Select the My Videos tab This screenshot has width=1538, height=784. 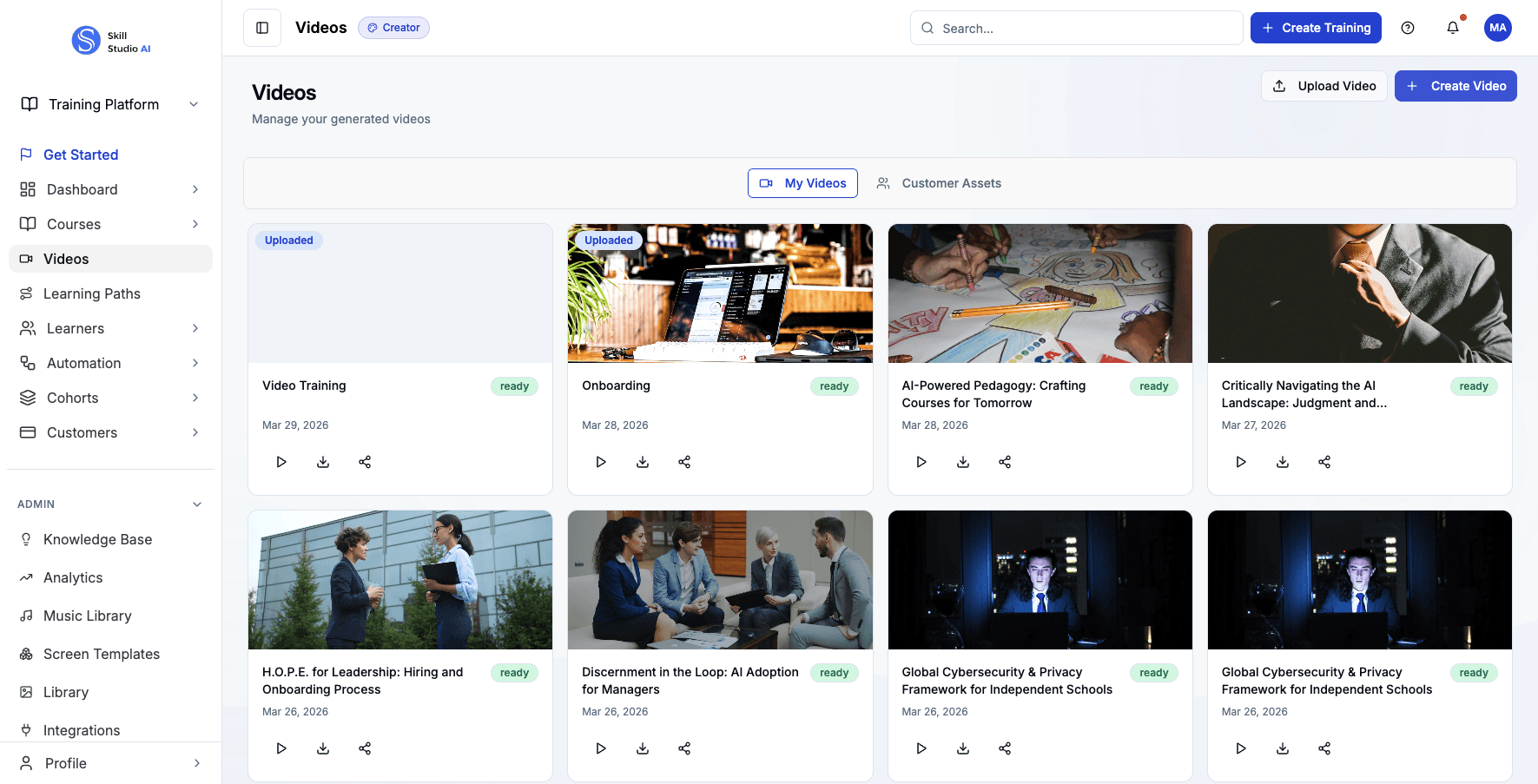[x=802, y=182]
